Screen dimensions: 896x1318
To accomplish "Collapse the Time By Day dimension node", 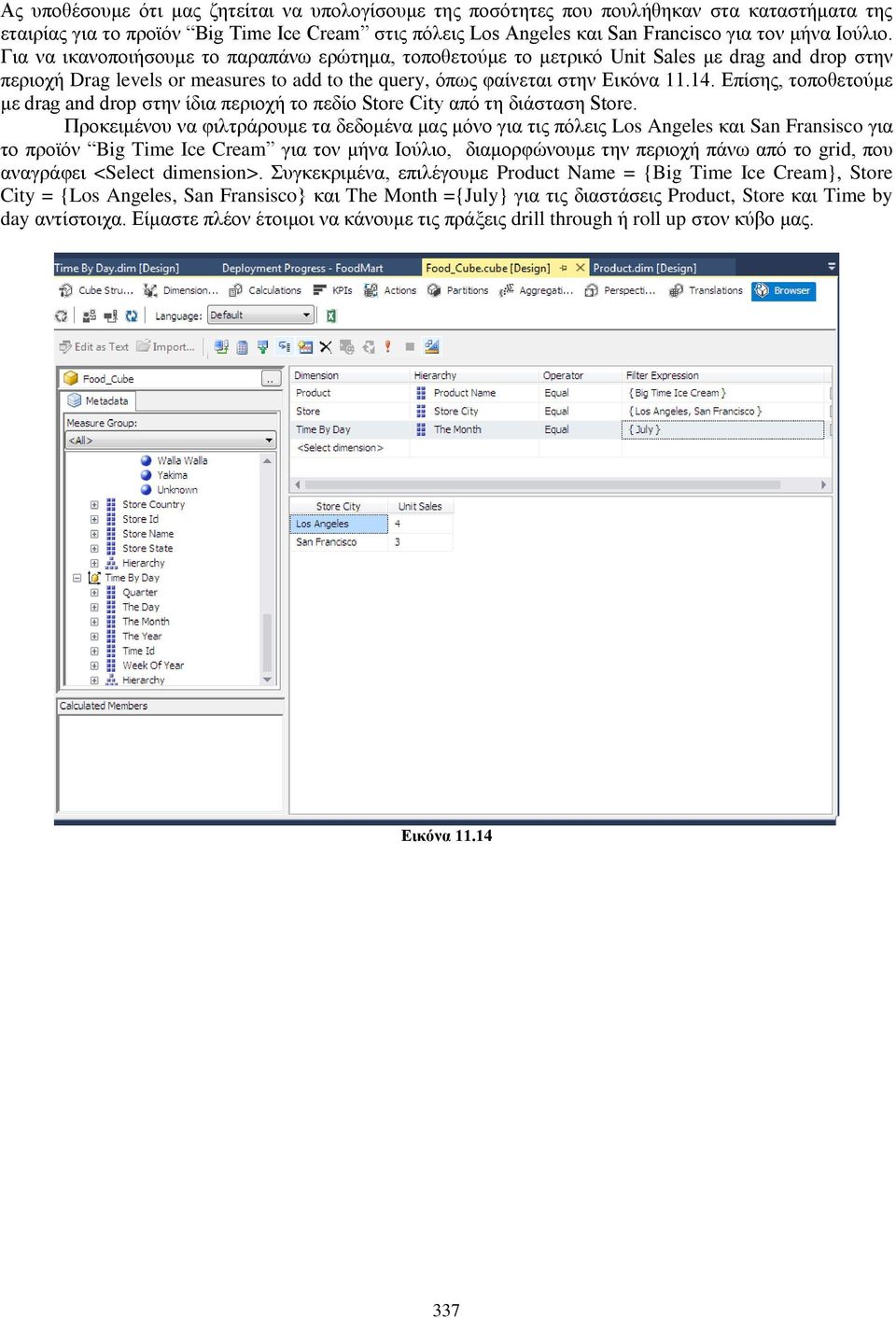I will [77, 578].
